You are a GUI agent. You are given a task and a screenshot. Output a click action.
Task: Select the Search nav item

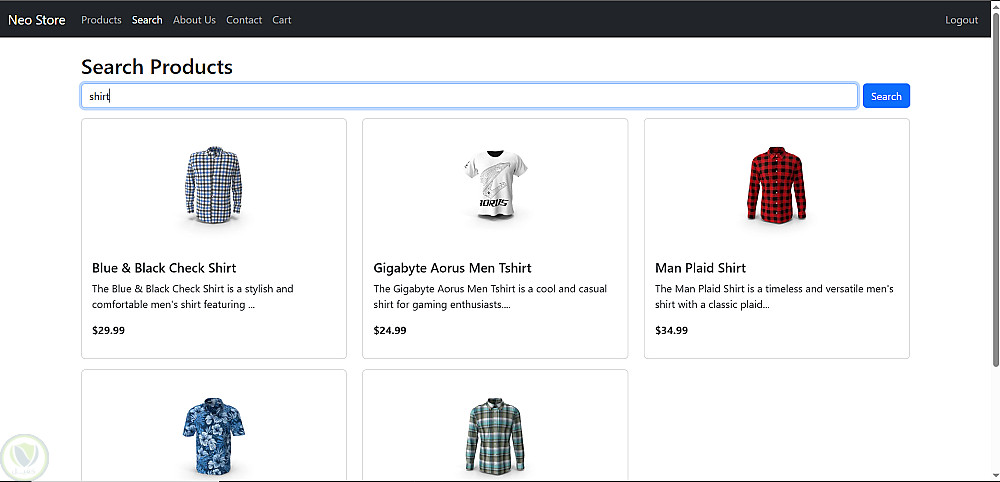147,20
